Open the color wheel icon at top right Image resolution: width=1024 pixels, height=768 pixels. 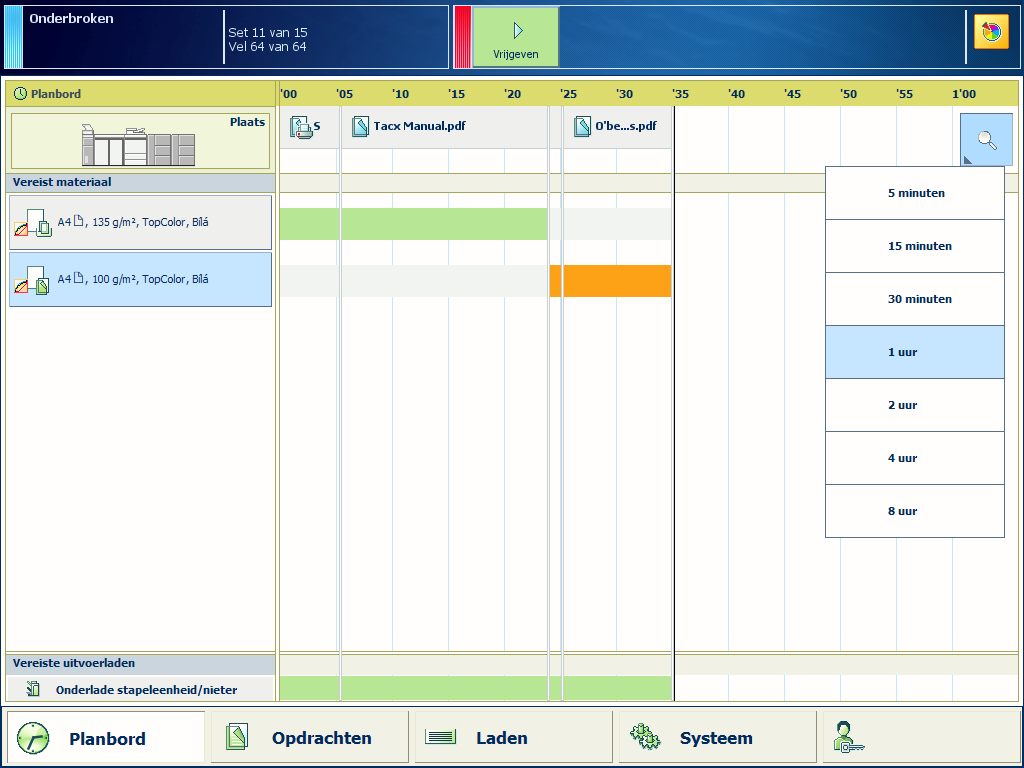pos(991,32)
